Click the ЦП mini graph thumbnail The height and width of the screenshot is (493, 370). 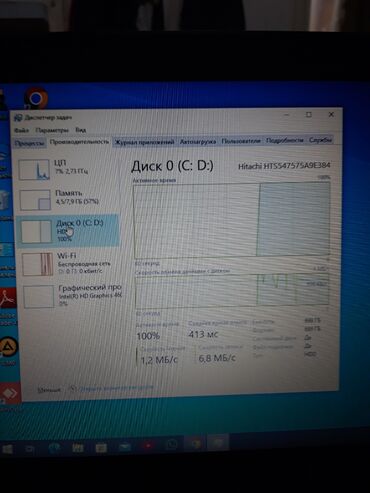[34, 170]
